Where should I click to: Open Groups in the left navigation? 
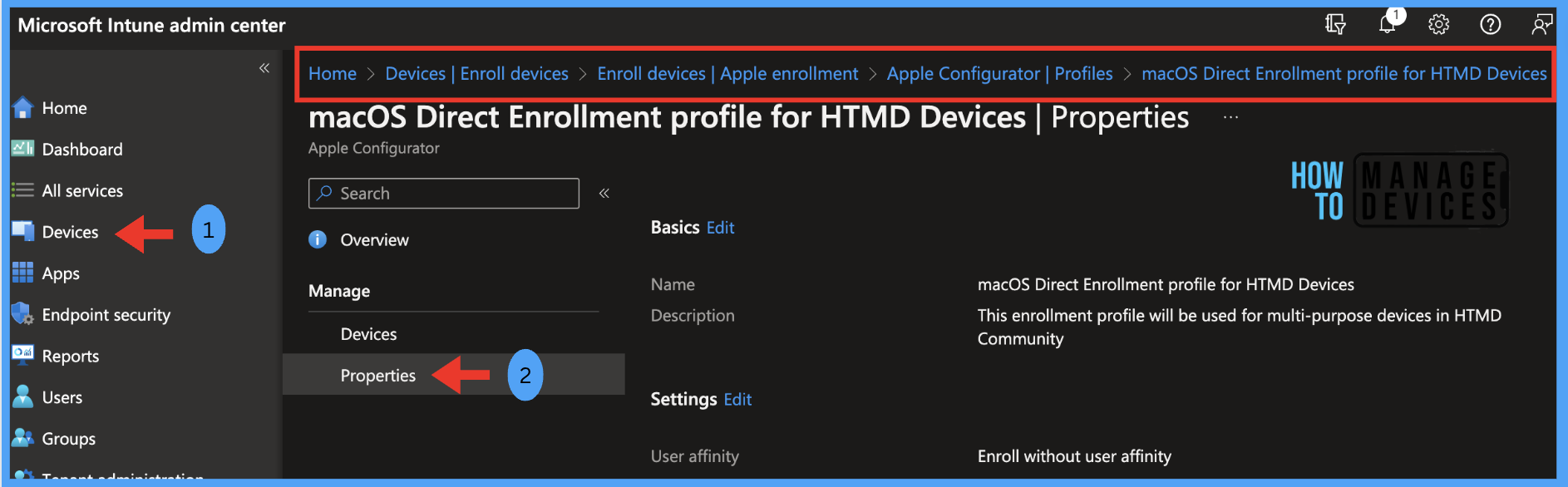click(69, 439)
